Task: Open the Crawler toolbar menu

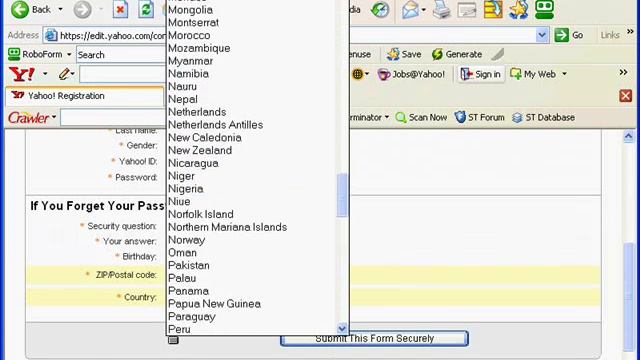Action: click(32, 118)
